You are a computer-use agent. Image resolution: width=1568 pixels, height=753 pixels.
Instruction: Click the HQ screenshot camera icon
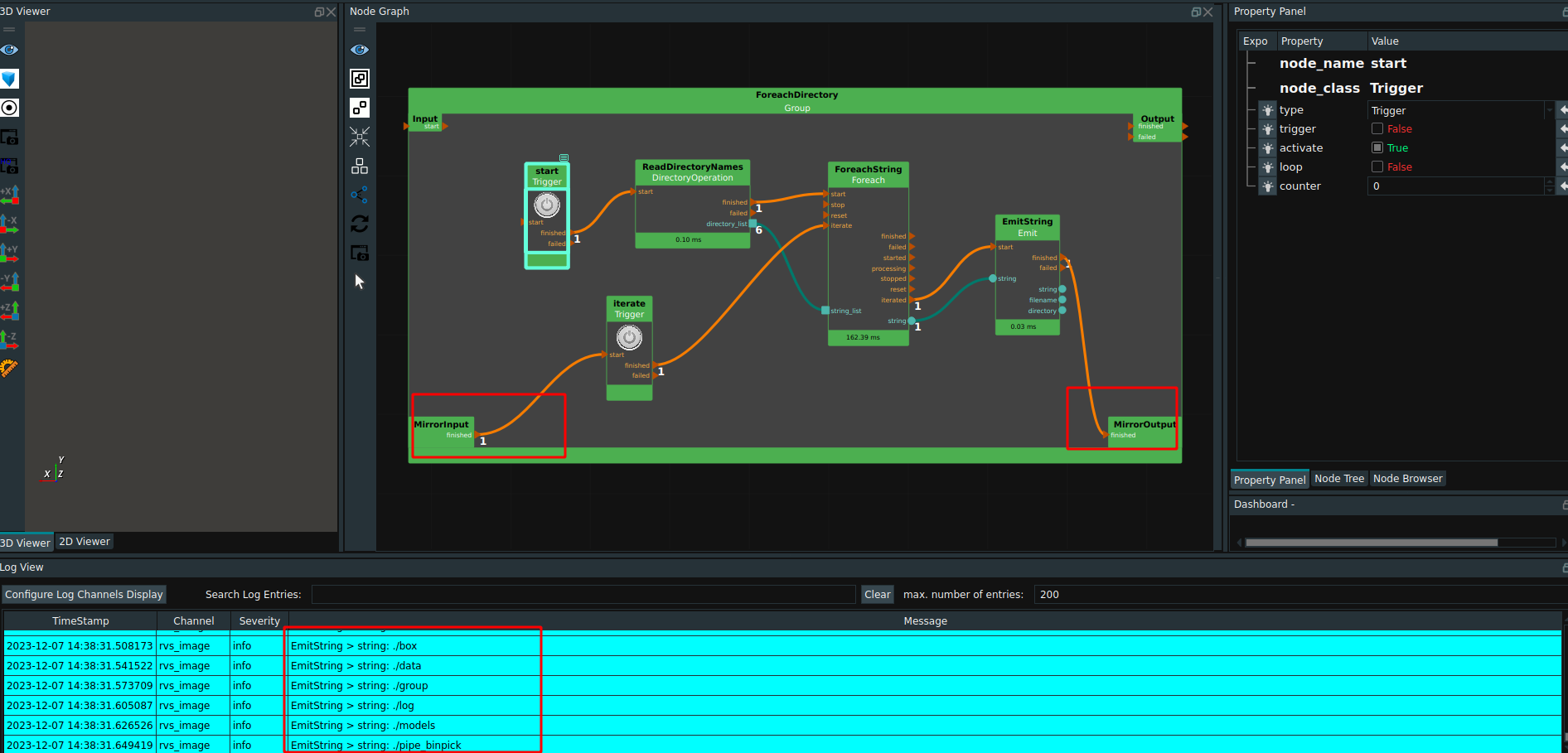tap(9, 166)
